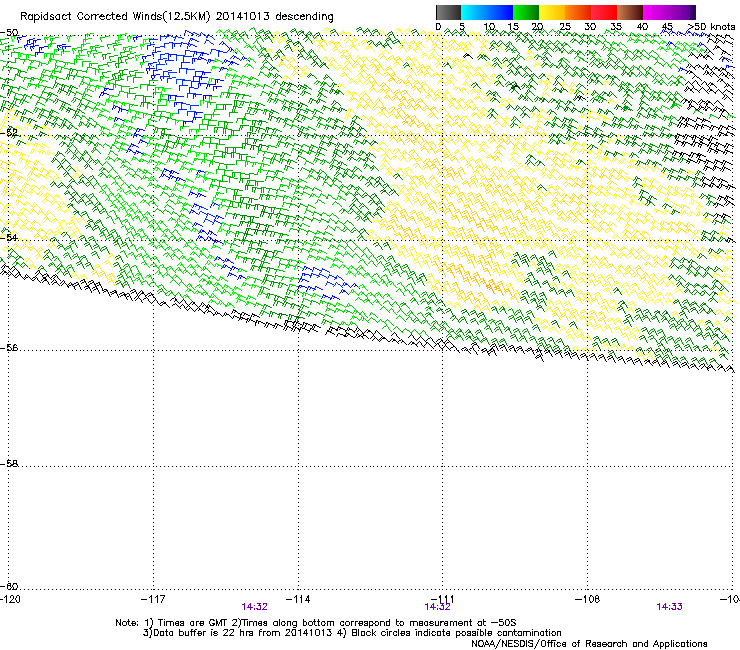740x650 pixels.
Task: Click the cyan 5-10 knots legend swatch
Action: point(474,12)
